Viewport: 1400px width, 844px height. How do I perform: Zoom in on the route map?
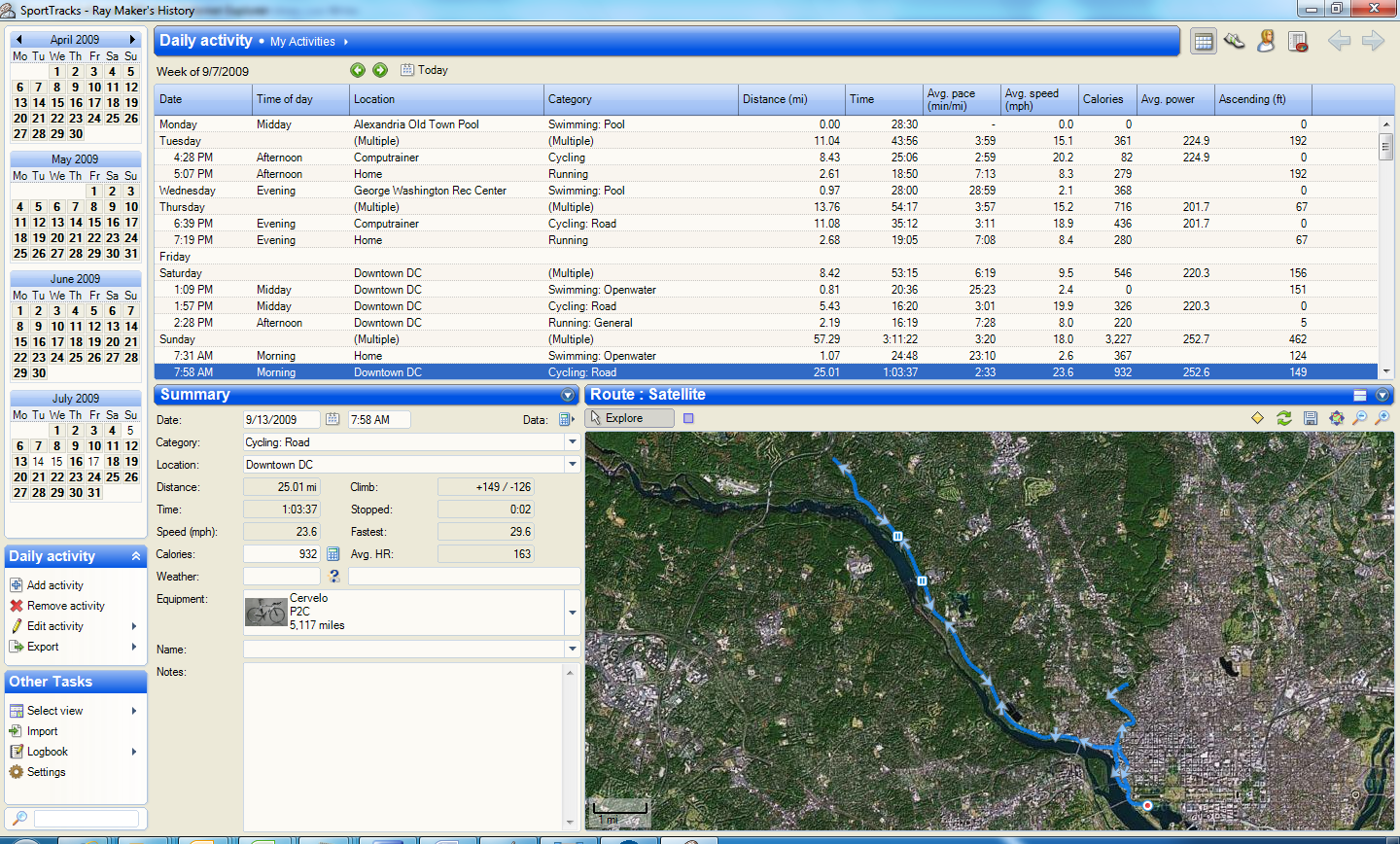pyautogui.click(x=1382, y=418)
